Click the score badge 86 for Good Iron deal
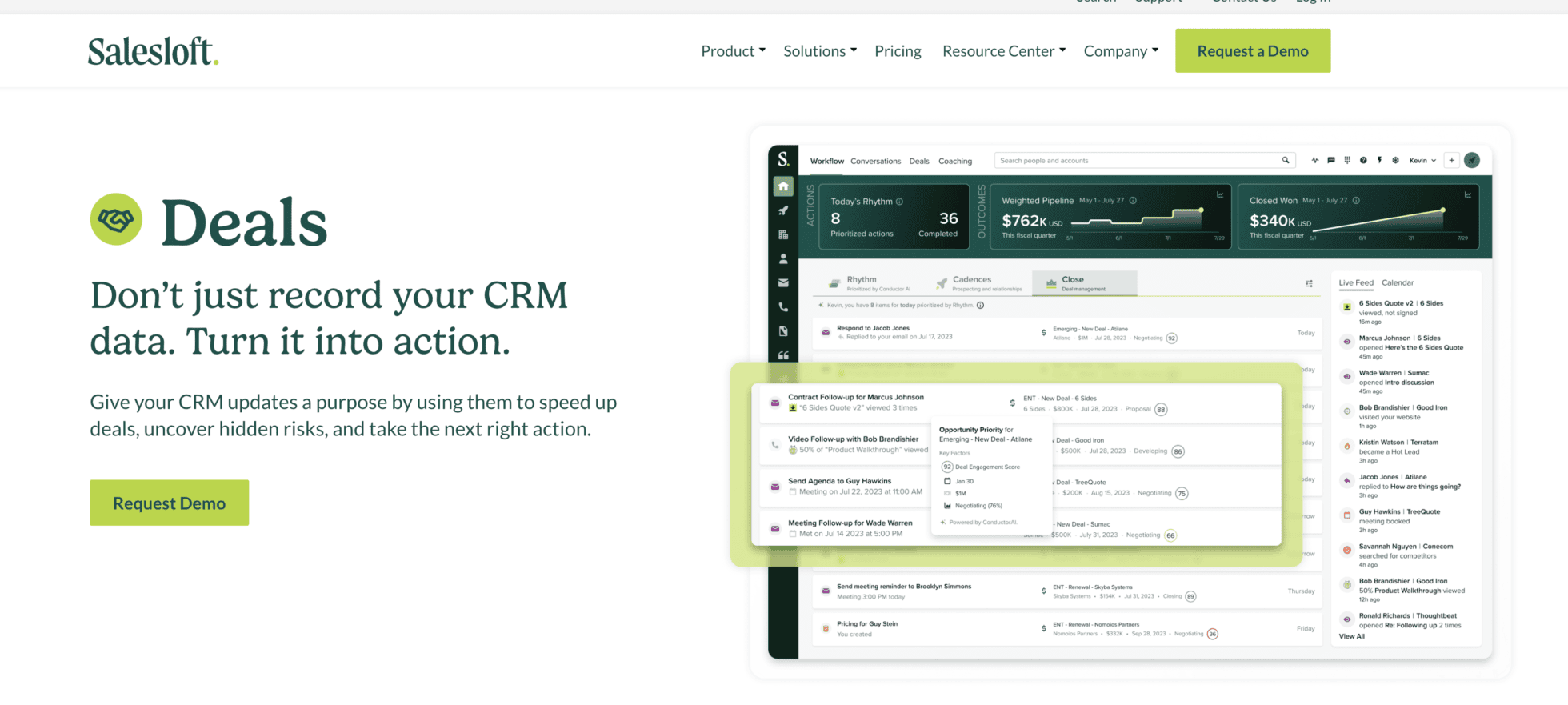Image resolution: width=1568 pixels, height=705 pixels. click(x=1178, y=451)
